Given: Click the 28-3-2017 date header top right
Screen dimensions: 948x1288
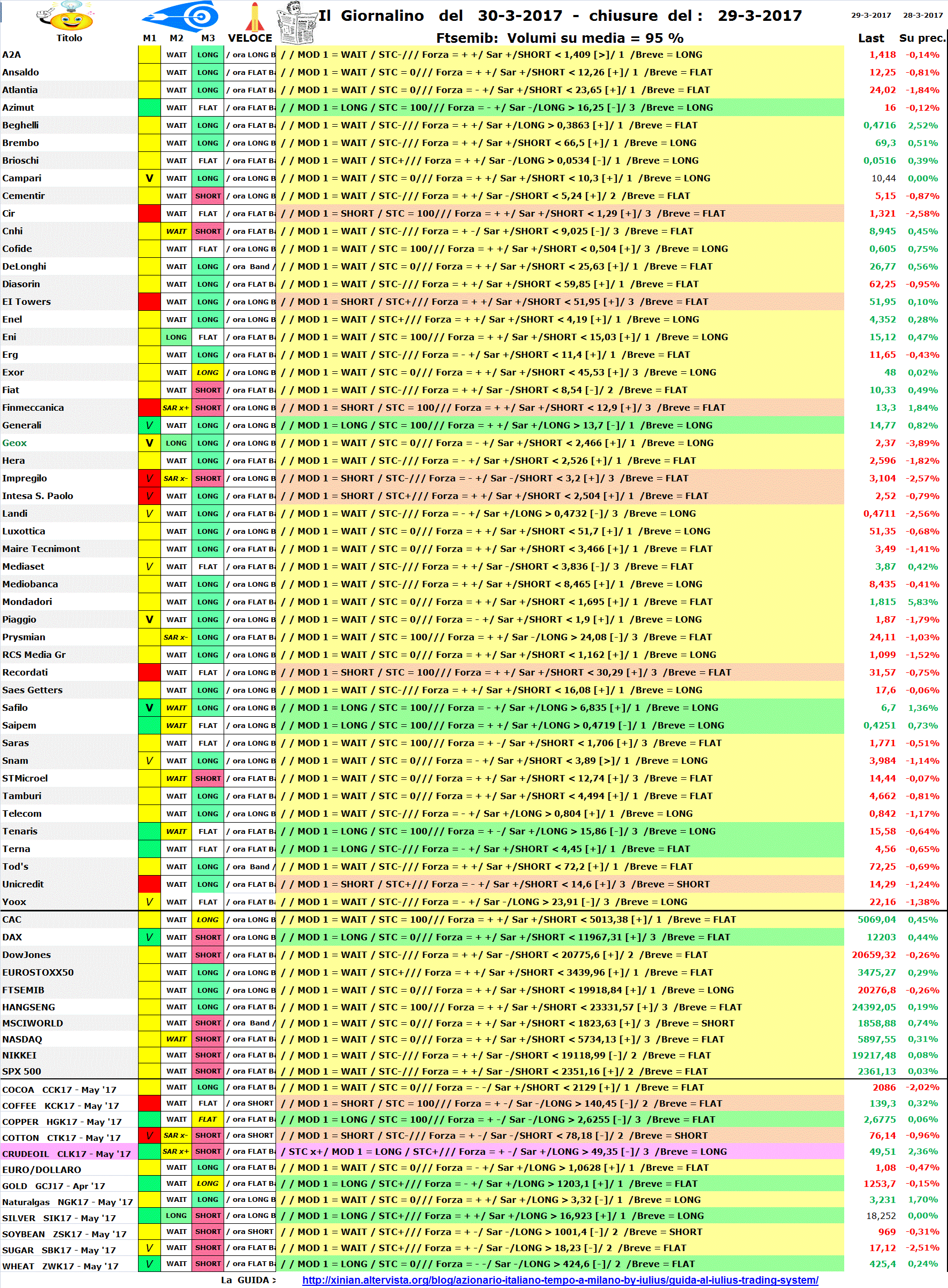Looking at the screenshot, I should point(923,15).
